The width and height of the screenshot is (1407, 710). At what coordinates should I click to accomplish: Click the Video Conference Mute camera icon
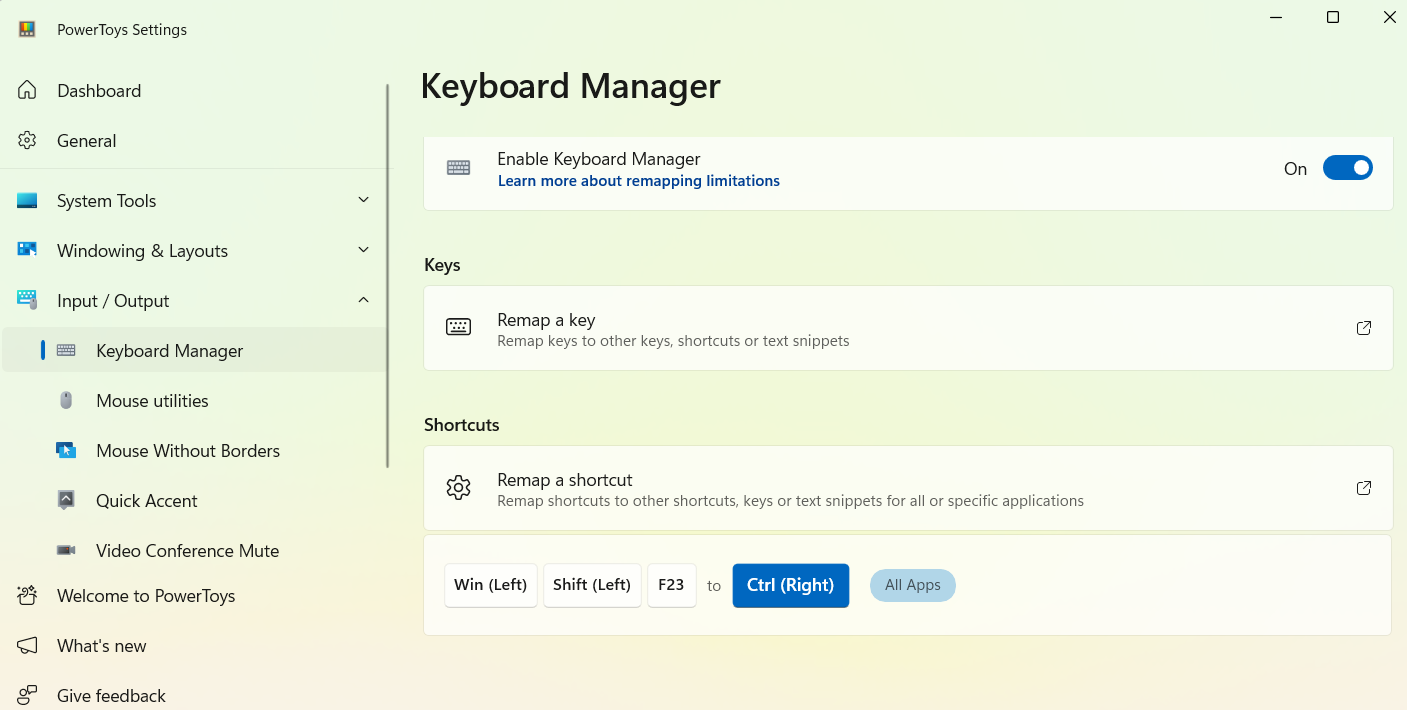tap(66, 551)
